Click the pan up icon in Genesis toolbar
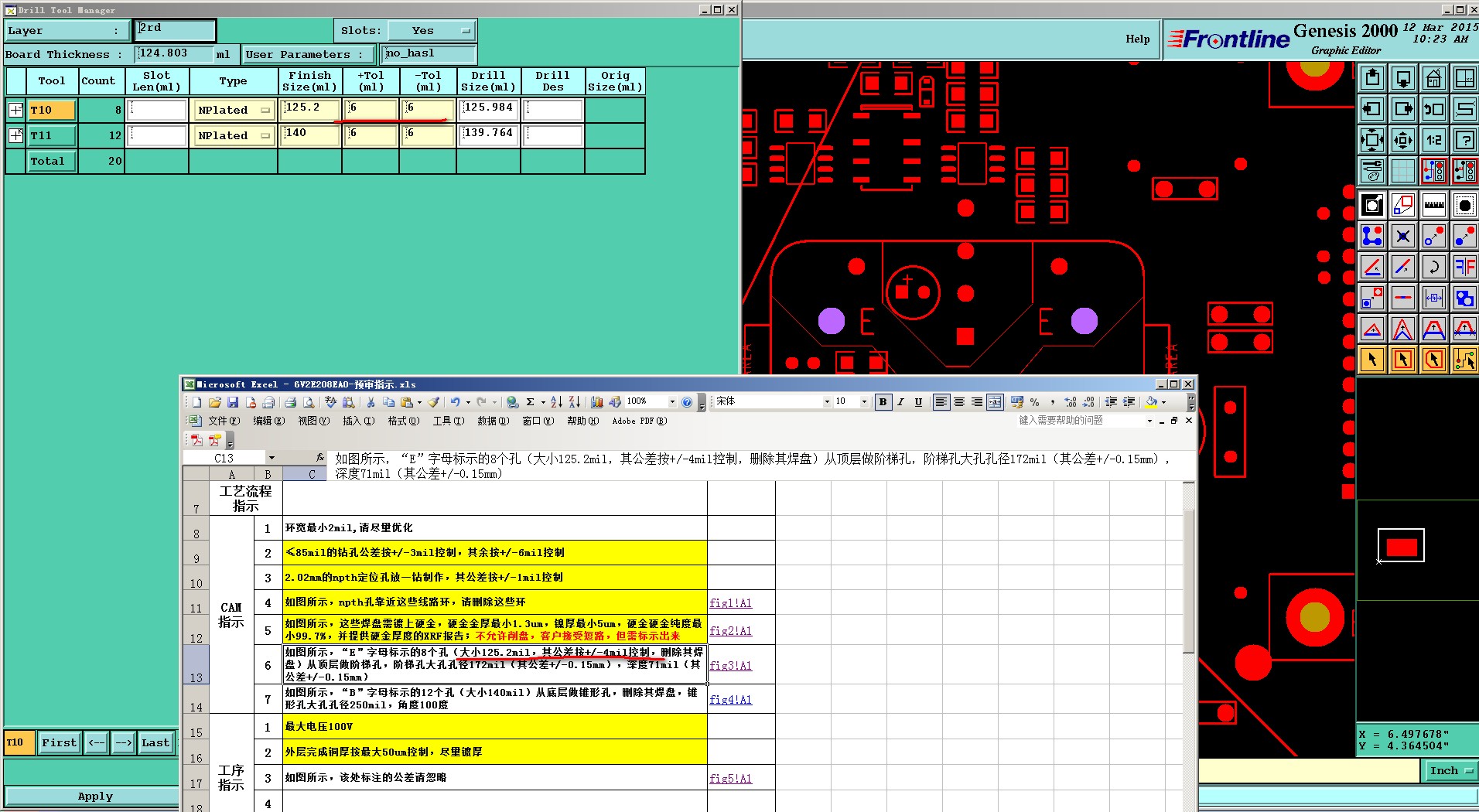The image size is (1479, 812). [x=1372, y=78]
